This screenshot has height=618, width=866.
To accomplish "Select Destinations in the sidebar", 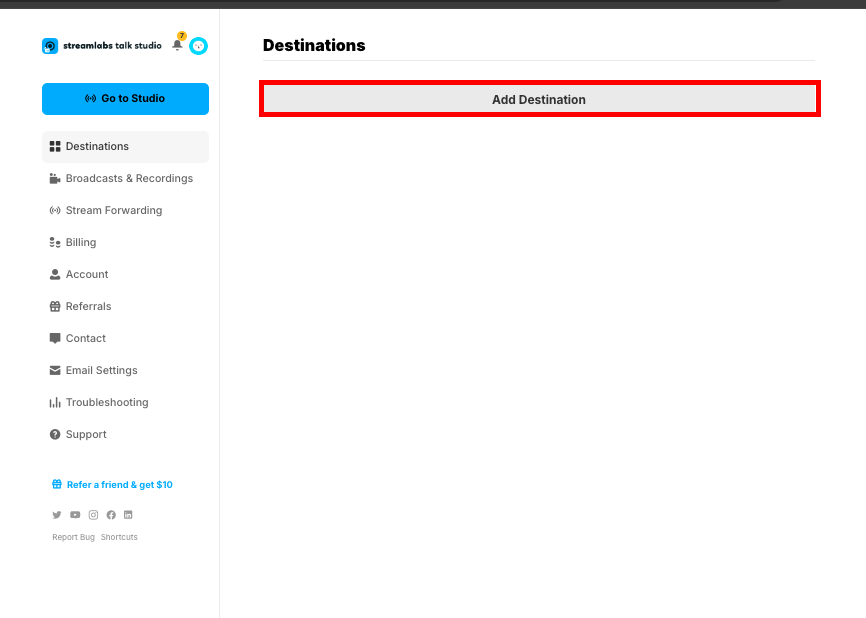I will click(97, 146).
